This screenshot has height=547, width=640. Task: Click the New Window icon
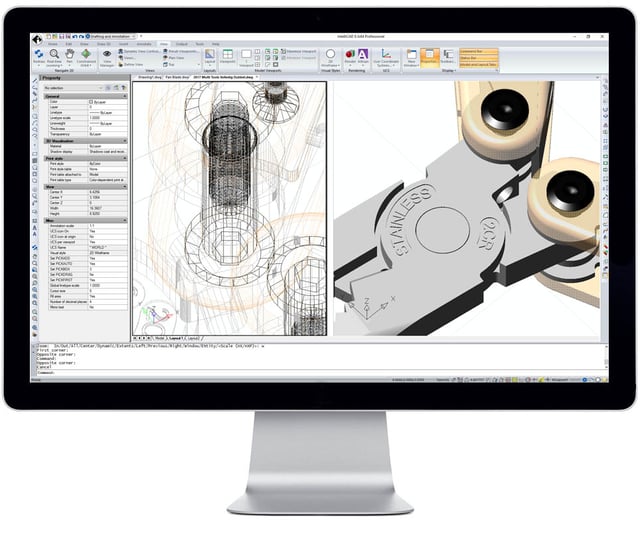pos(411,56)
